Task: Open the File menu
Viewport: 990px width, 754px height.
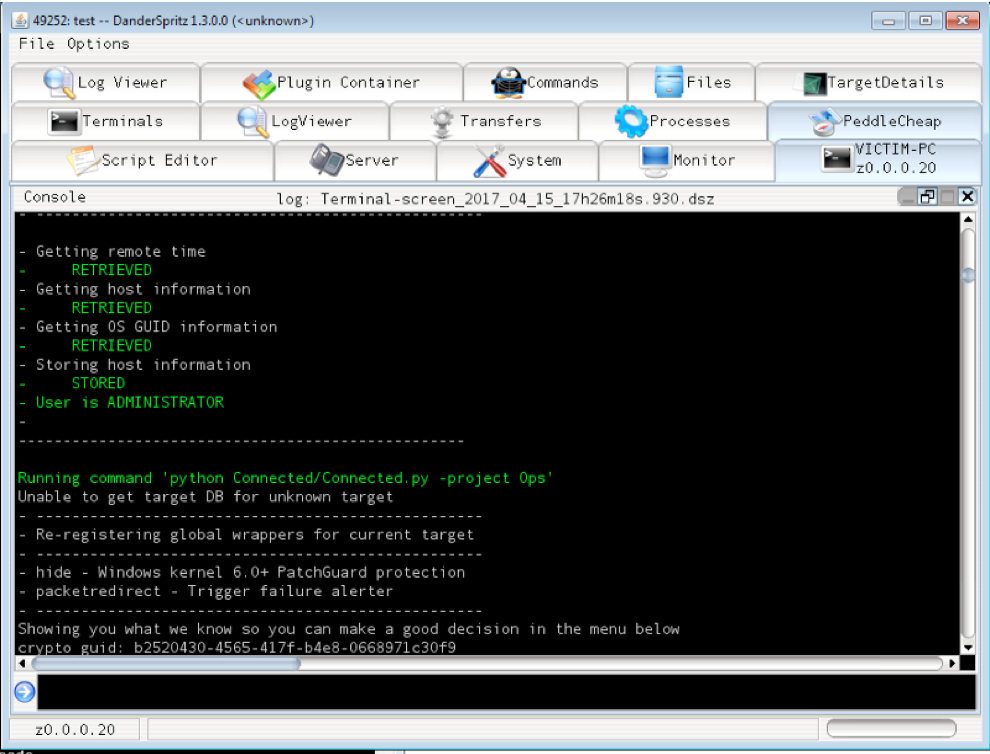Action: [37, 44]
